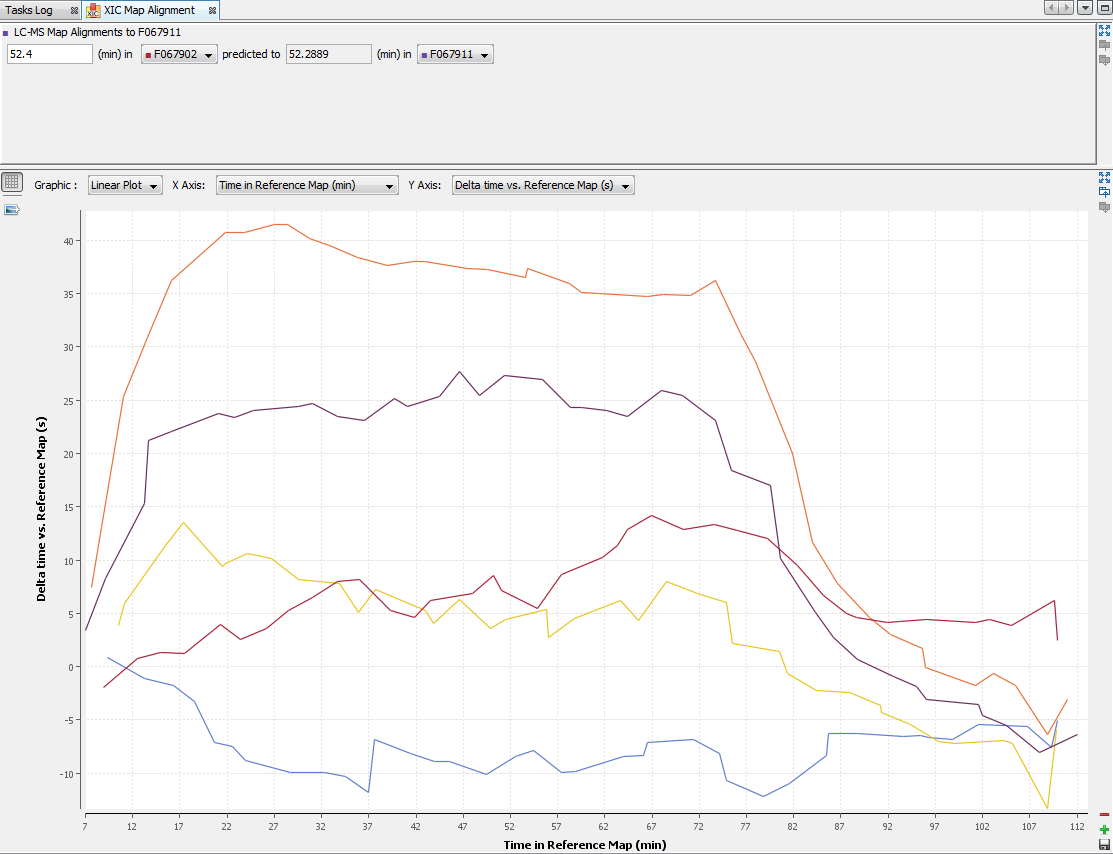
Task: Click the export arrow icon above the plot
Action: click(x=12, y=210)
